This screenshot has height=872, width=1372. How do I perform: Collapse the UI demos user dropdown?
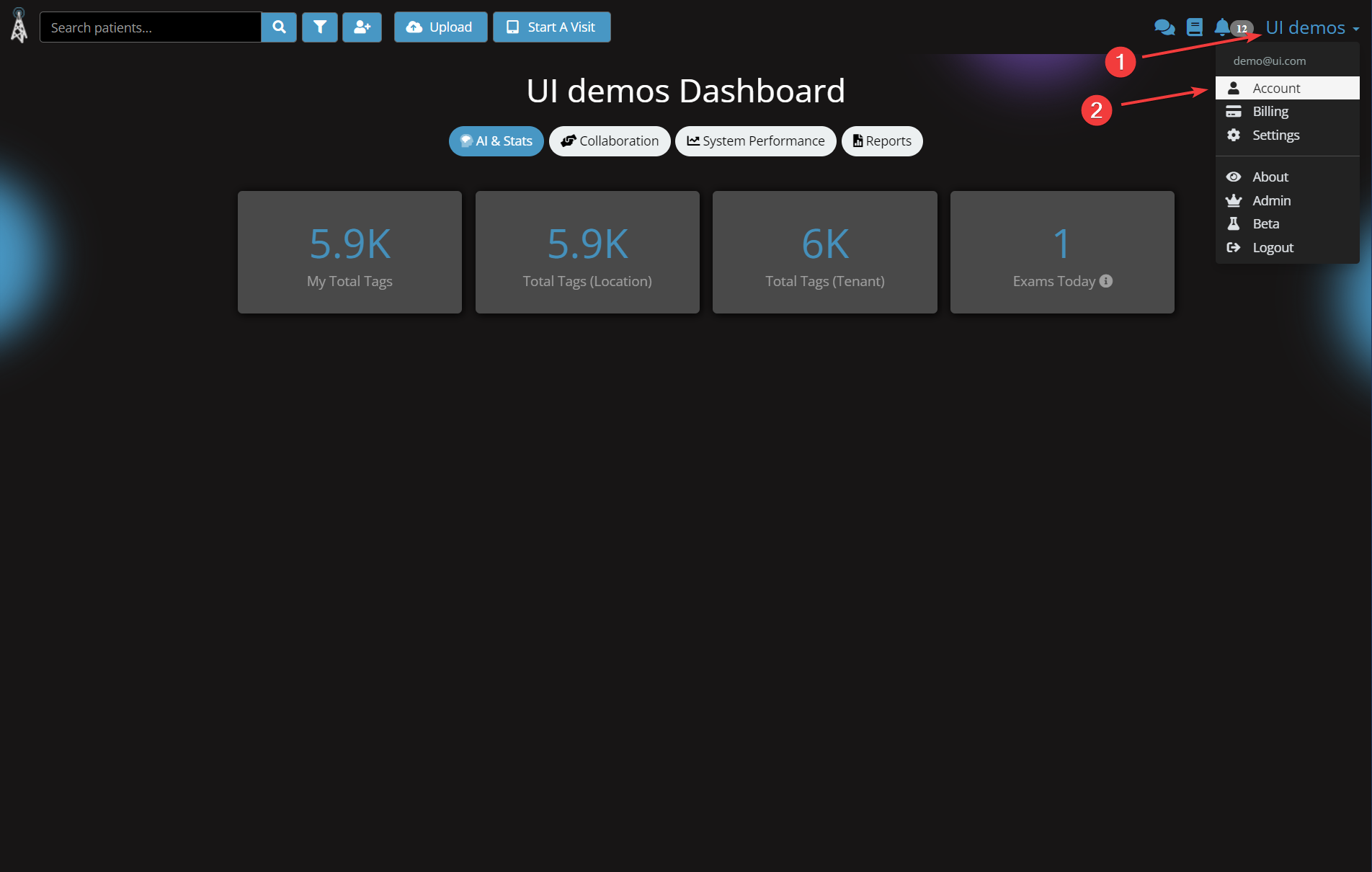tap(1312, 27)
